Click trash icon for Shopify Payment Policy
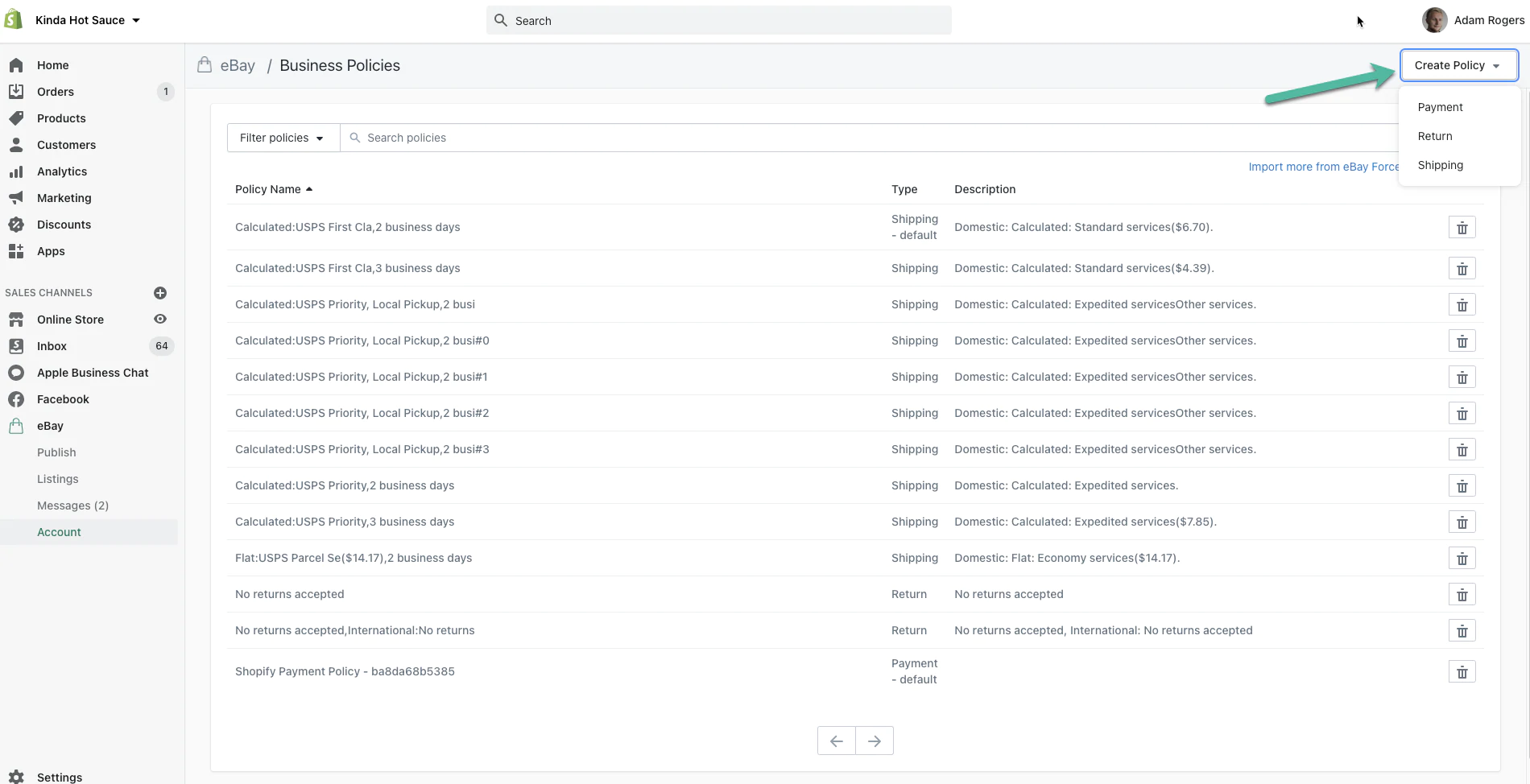The image size is (1530, 784). (x=1462, y=672)
